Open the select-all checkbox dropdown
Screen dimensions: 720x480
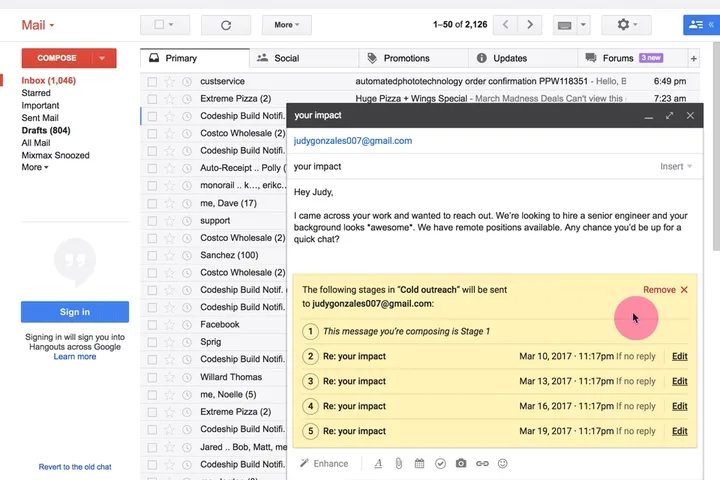tap(171, 24)
